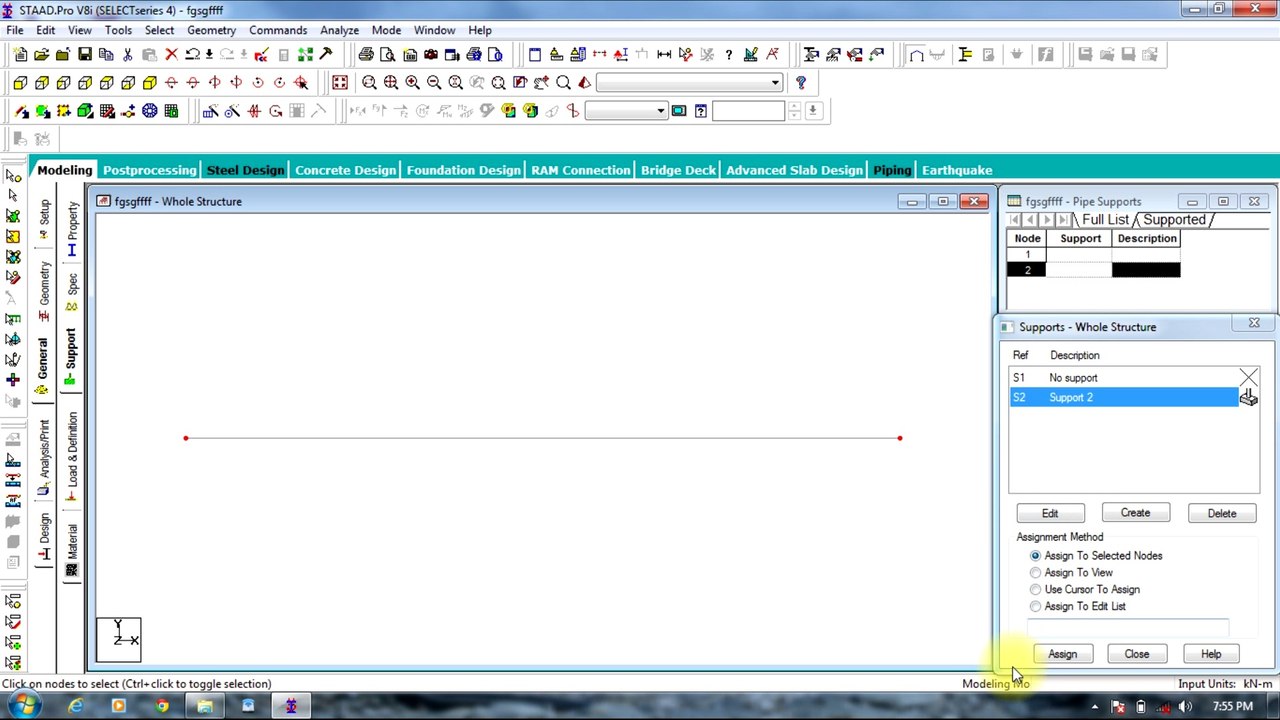Click the right red node of the beam
Viewport: 1280px width, 720px height.
[x=900, y=438]
